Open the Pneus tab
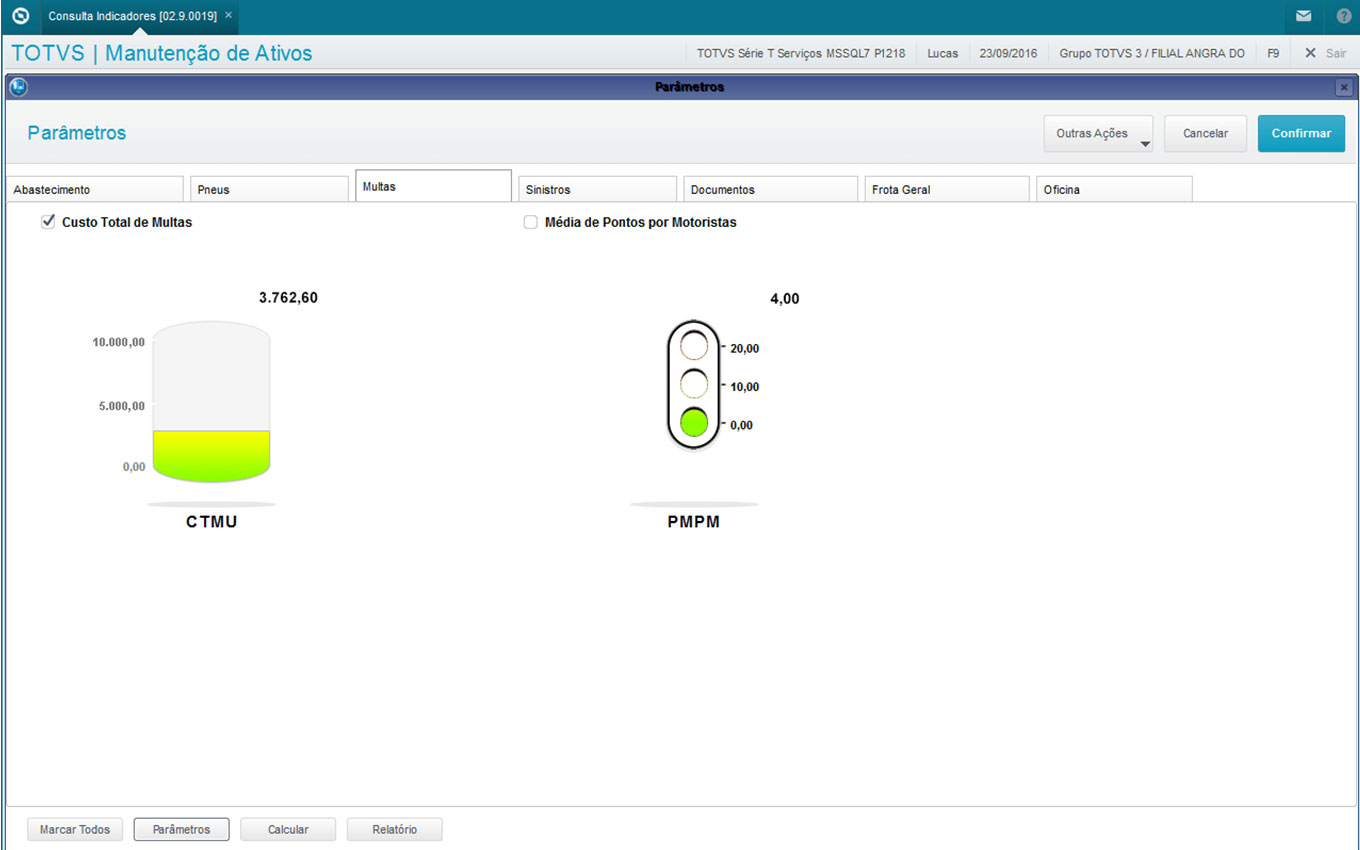 pos(268,189)
